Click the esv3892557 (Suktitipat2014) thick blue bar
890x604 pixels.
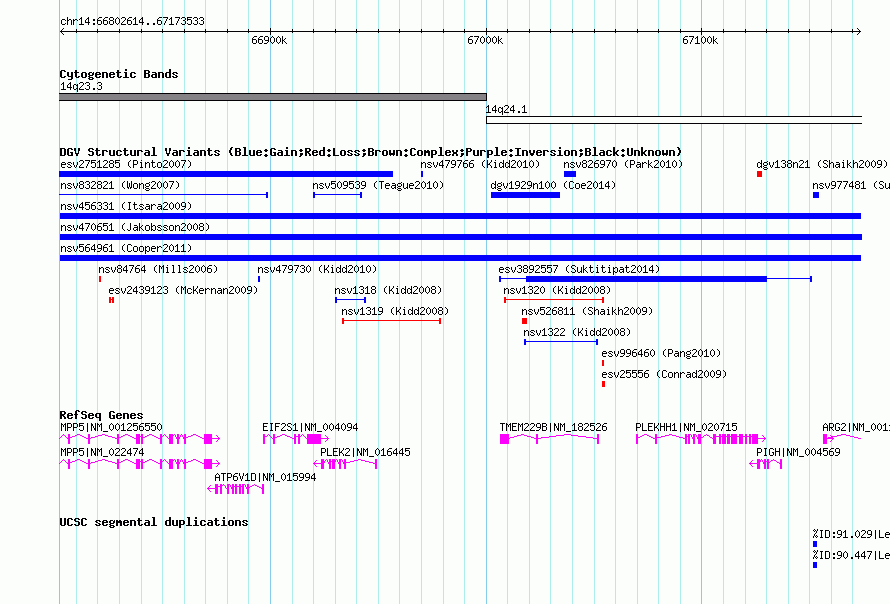(646, 279)
